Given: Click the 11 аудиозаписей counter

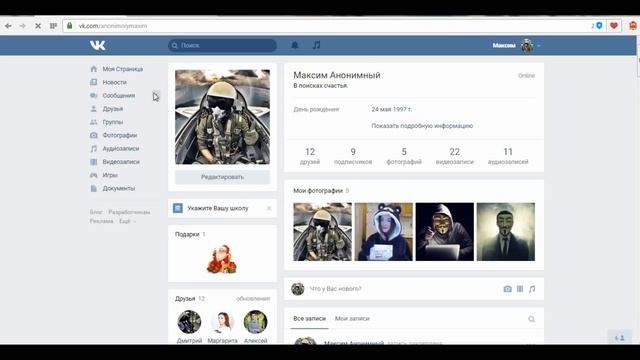Looking at the screenshot, I should point(508,156).
